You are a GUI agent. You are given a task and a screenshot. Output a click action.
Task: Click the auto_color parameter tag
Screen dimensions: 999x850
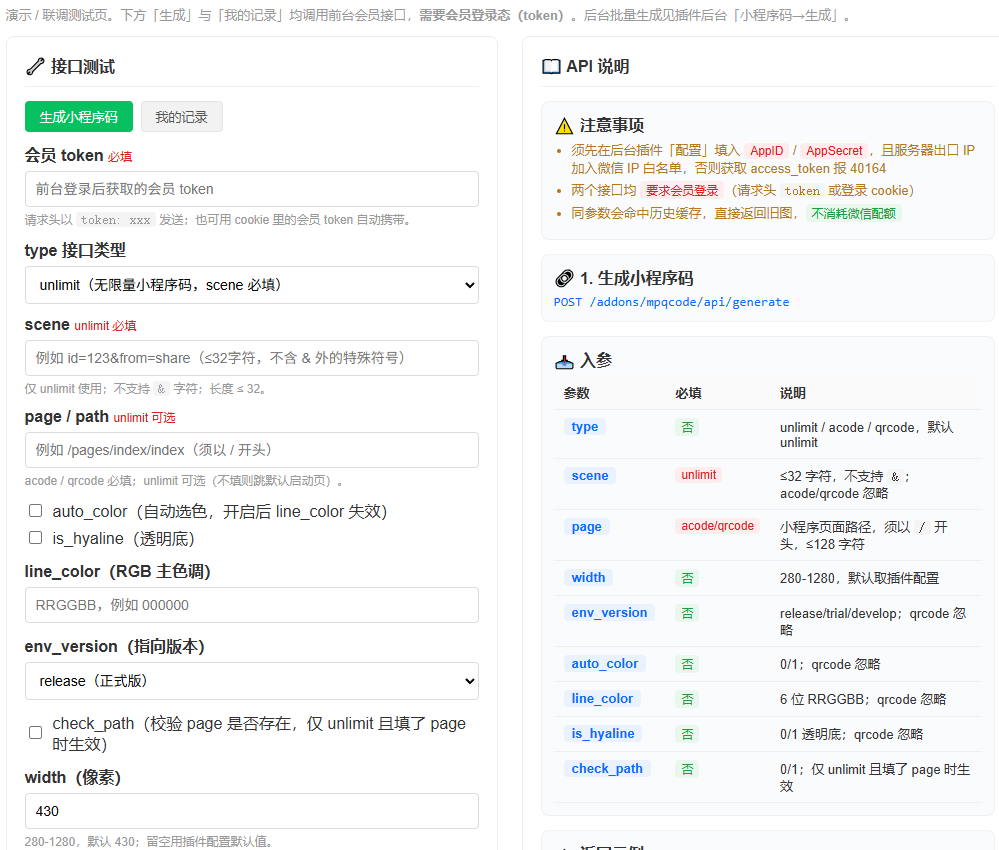coord(605,663)
